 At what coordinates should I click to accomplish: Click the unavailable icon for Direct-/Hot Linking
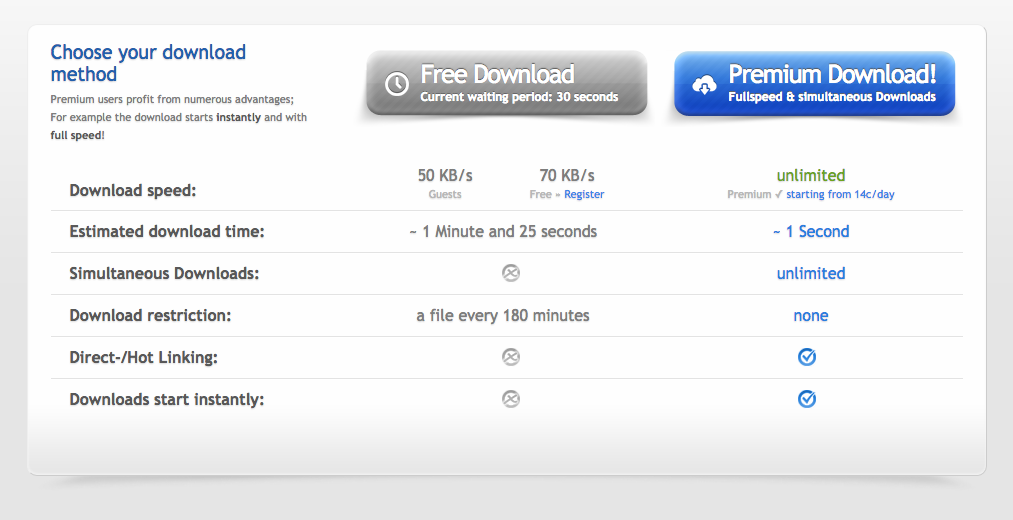[x=510, y=357]
